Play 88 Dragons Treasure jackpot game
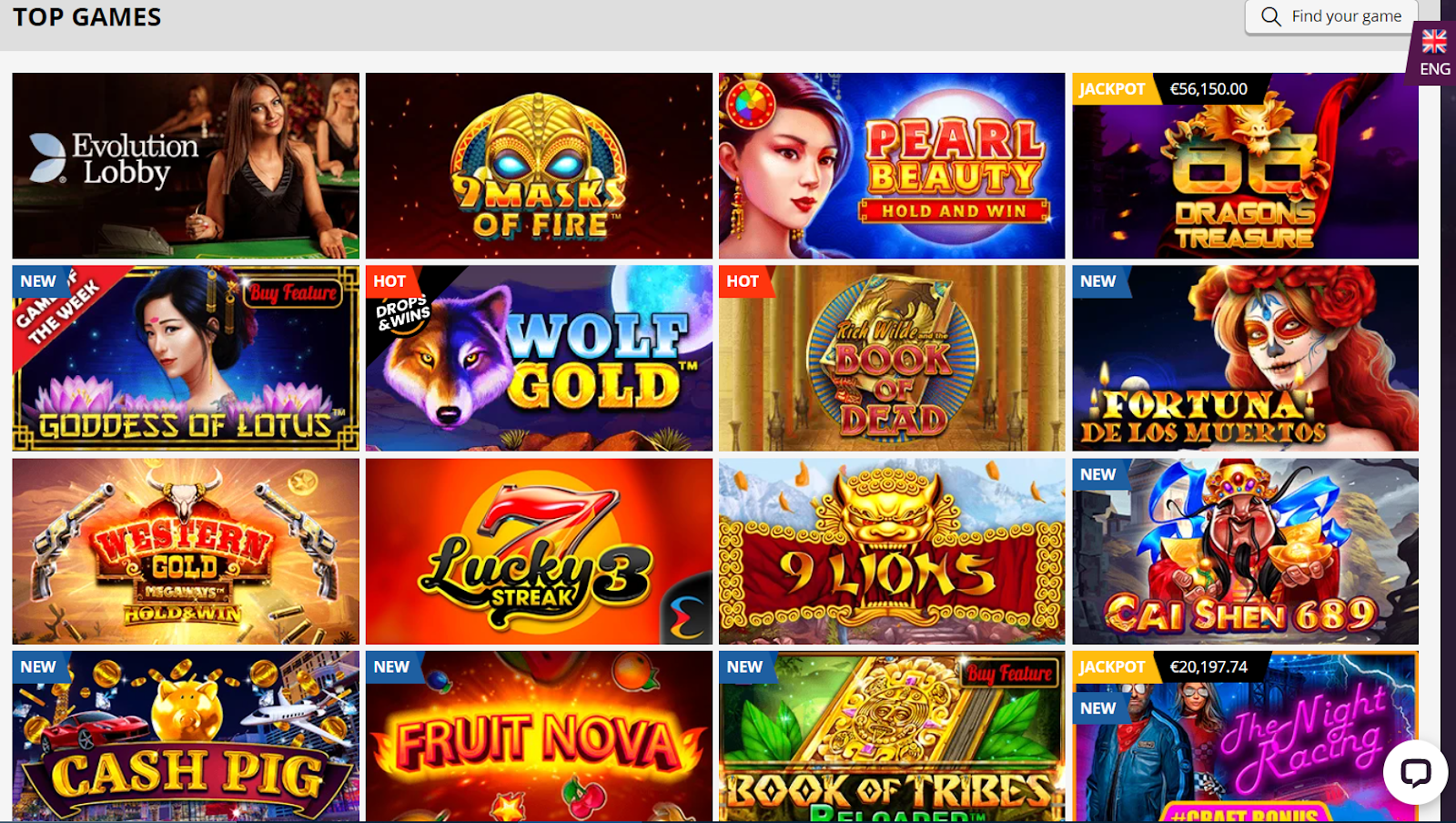The height and width of the screenshot is (823, 1456). pos(1245,166)
